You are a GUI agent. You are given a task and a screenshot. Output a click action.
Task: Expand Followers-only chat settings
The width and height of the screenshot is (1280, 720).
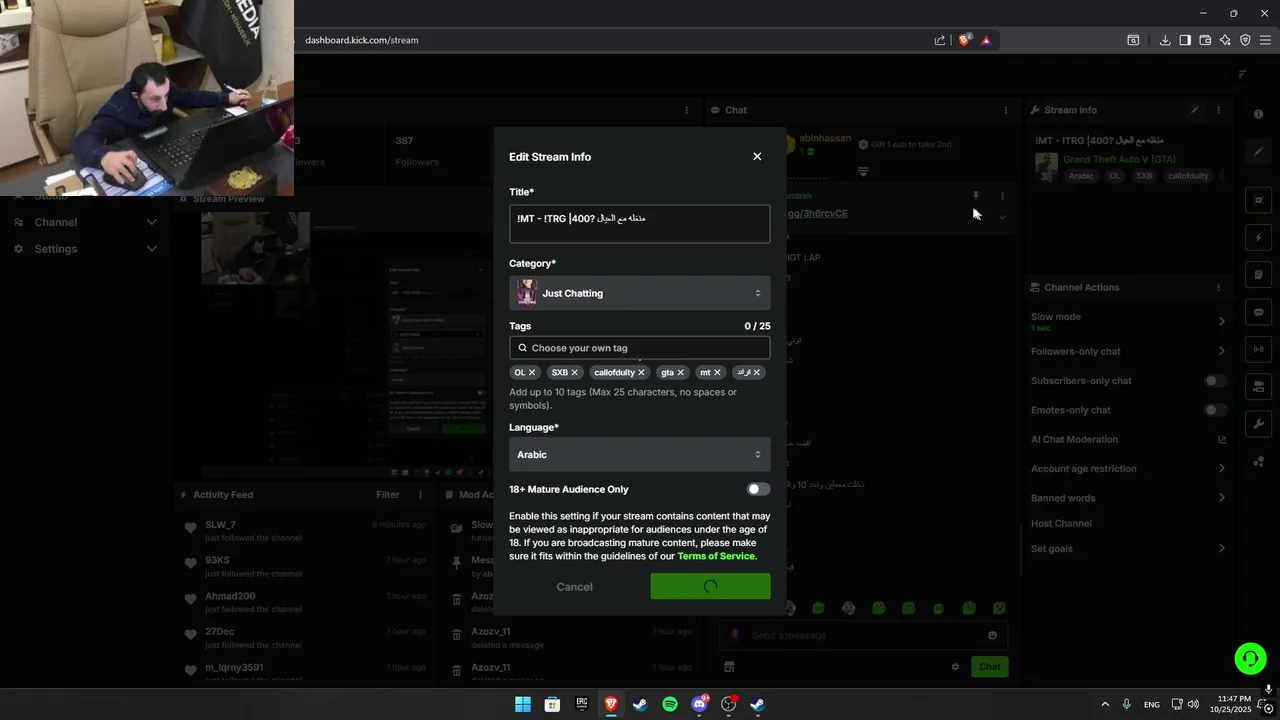pyautogui.click(x=1221, y=351)
